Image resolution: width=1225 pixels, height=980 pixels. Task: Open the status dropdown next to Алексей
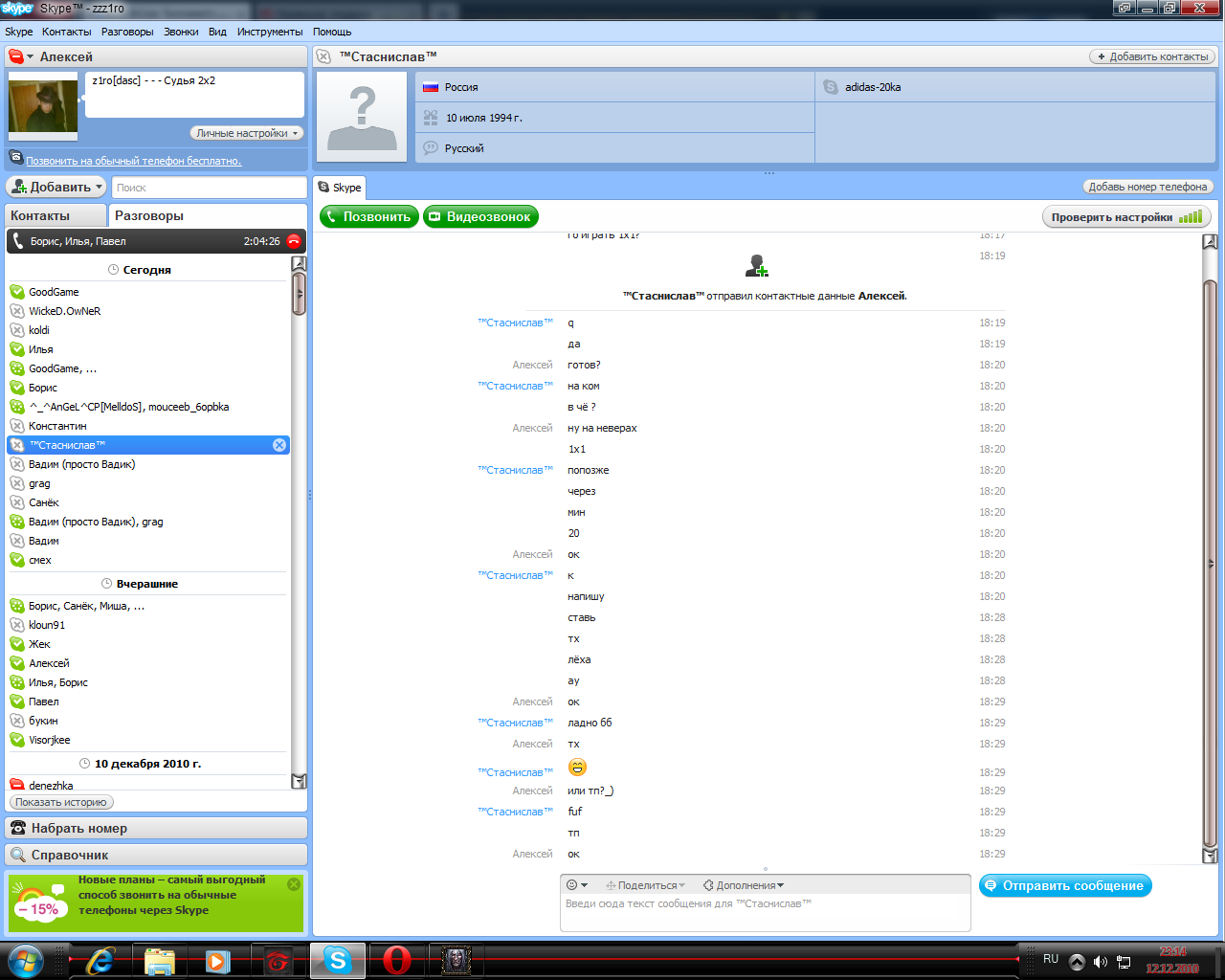(21, 56)
